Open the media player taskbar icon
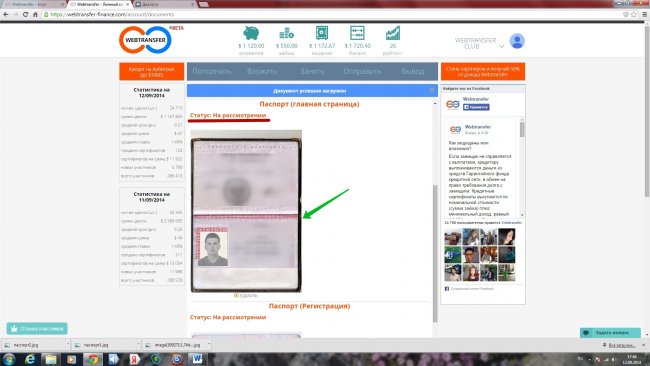650x366 pixels. [72, 359]
